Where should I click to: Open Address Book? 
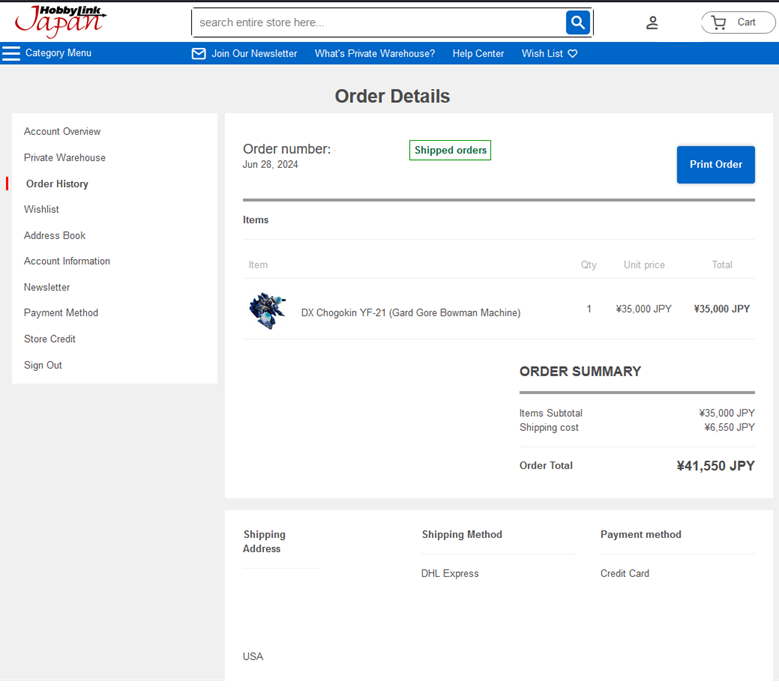(x=55, y=235)
